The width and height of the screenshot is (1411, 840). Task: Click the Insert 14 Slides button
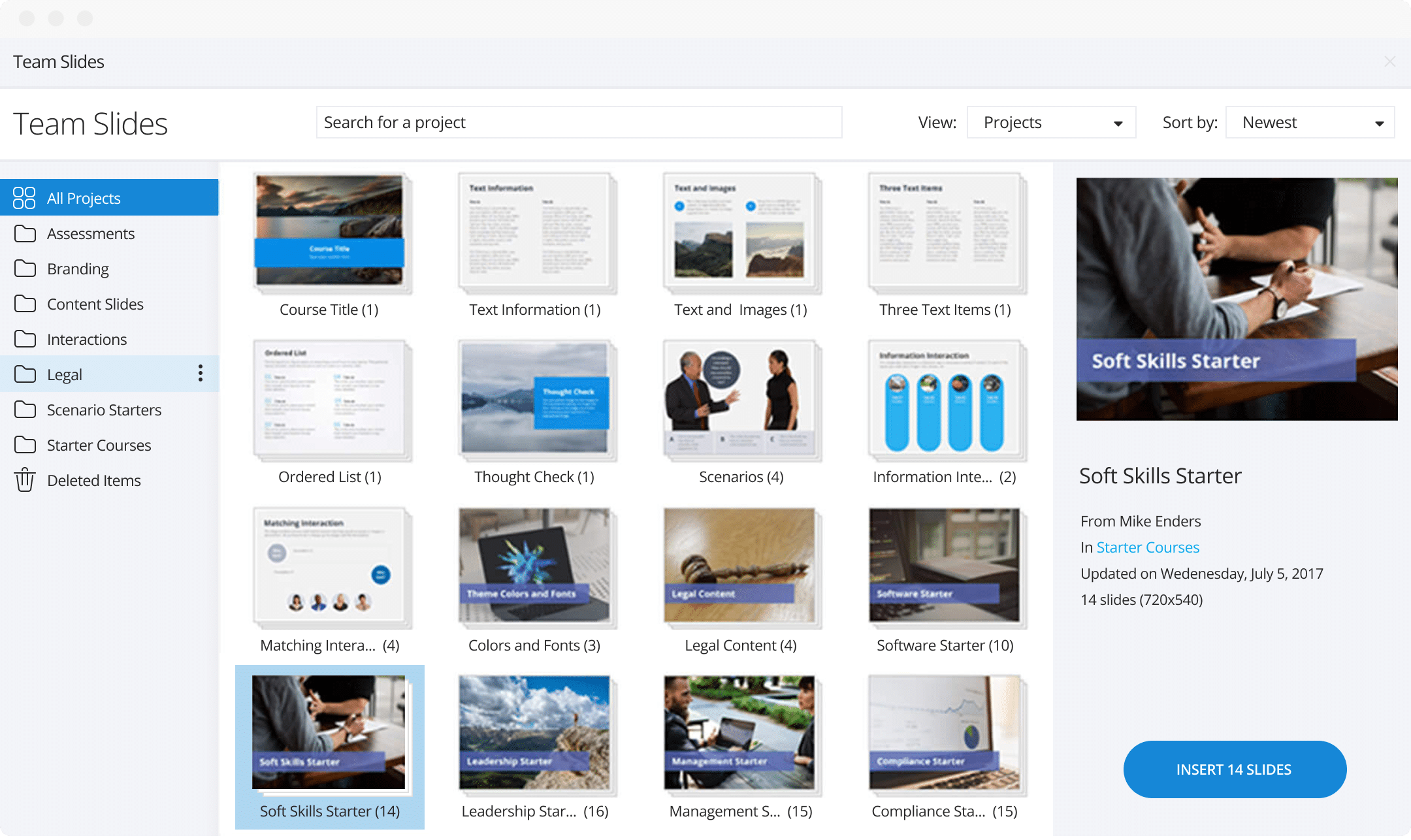tap(1234, 769)
